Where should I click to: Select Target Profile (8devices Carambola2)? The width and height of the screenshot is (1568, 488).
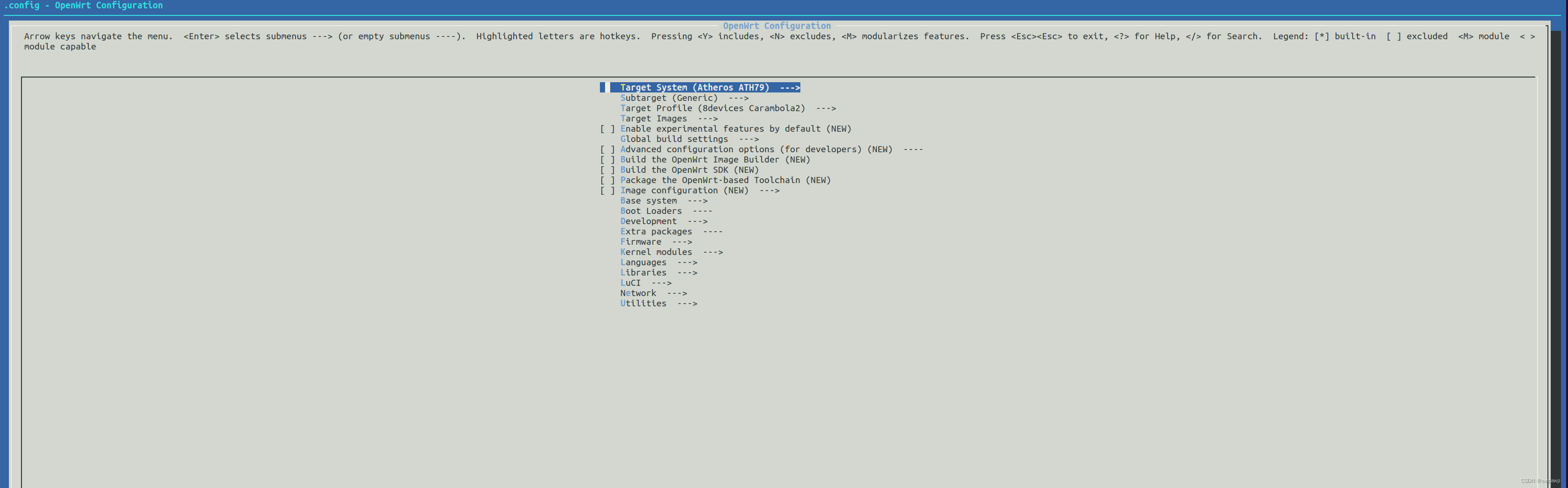pyautogui.click(x=712, y=108)
